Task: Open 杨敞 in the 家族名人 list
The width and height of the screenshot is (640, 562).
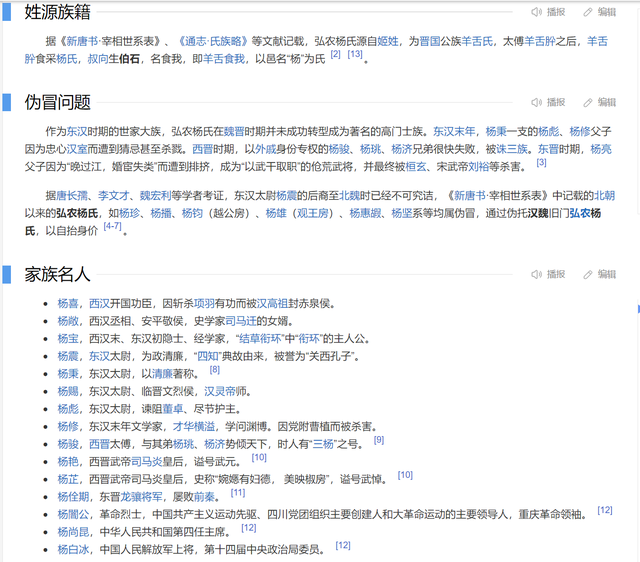Action: pos(68,321)
